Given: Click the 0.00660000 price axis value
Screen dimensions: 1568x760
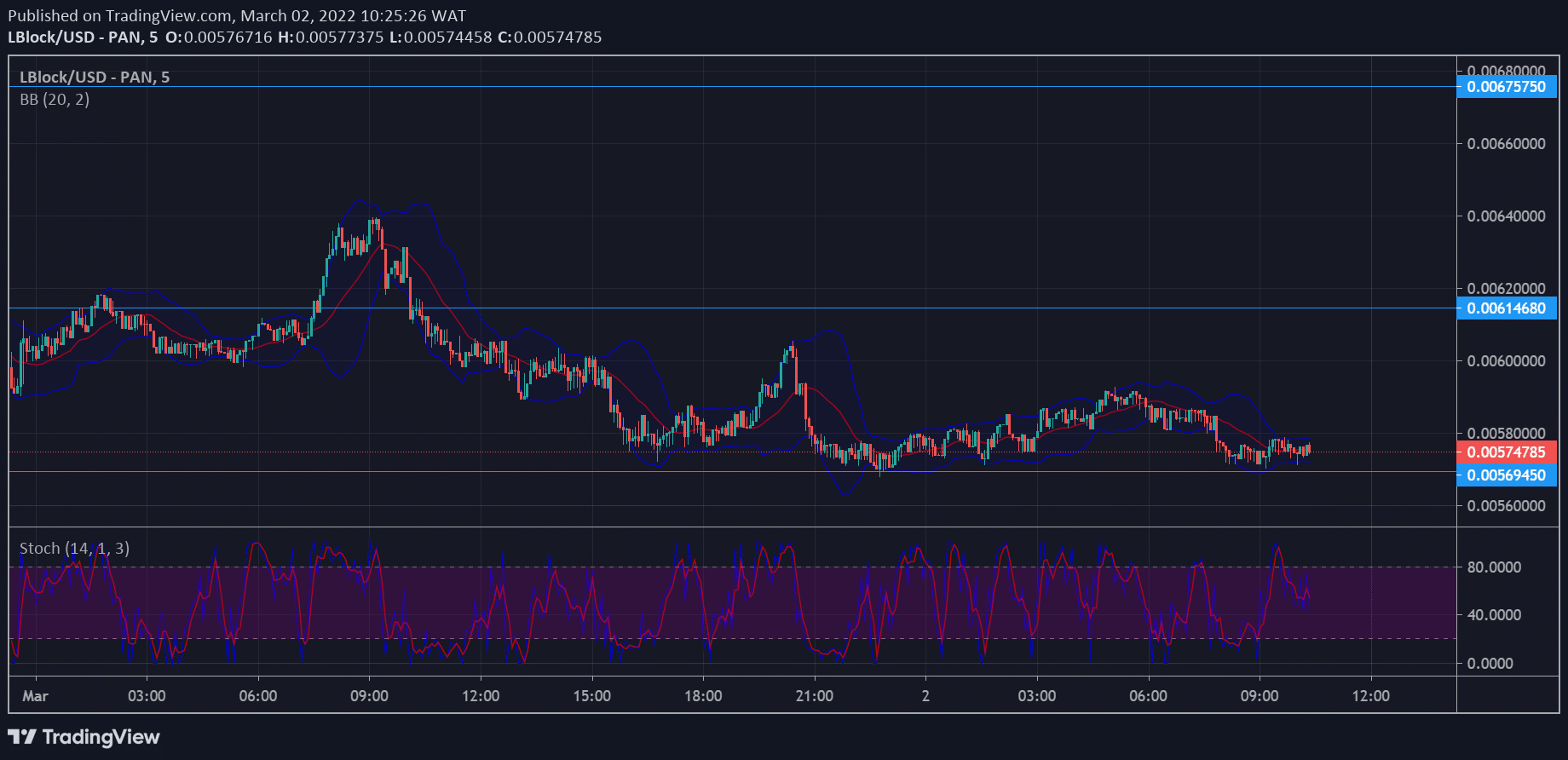Looking at the screenshot, I should tap(1506, 144).
